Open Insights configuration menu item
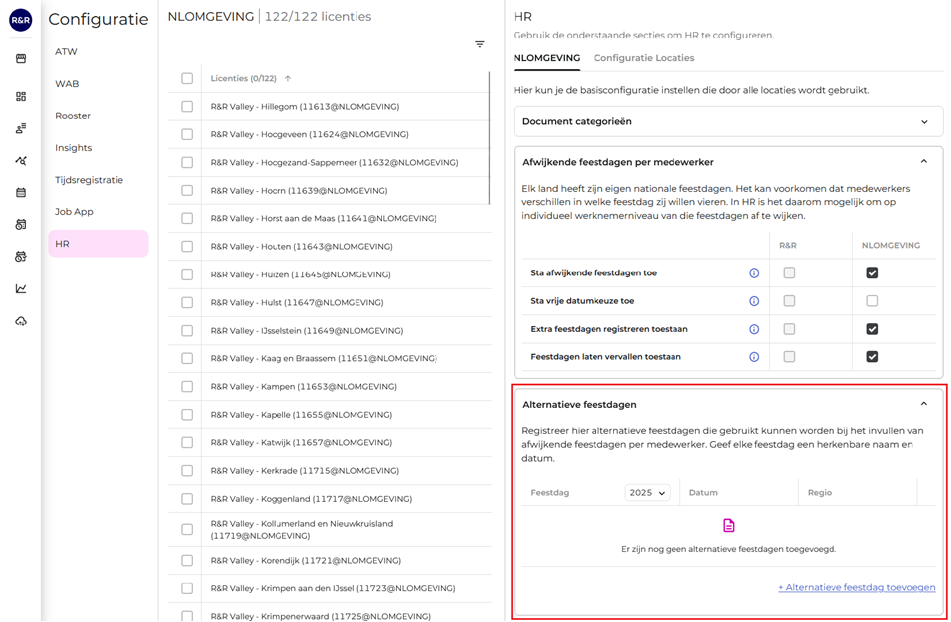Viewport: 951px width, 622px height. coord(98,148)
